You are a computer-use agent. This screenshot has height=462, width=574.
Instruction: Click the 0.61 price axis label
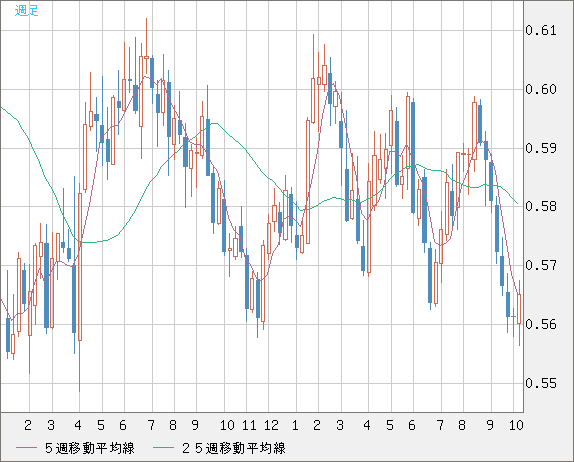click(x=541, y=30)
